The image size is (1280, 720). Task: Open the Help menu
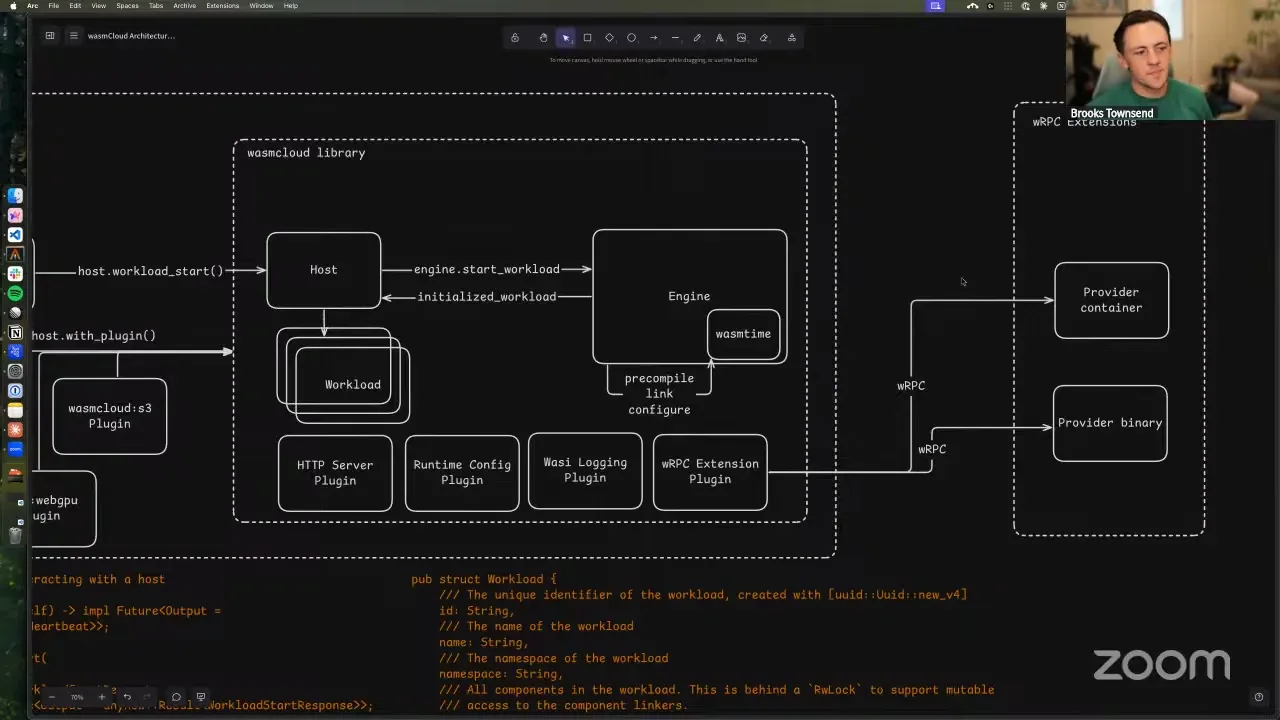(x=290, y=6)
